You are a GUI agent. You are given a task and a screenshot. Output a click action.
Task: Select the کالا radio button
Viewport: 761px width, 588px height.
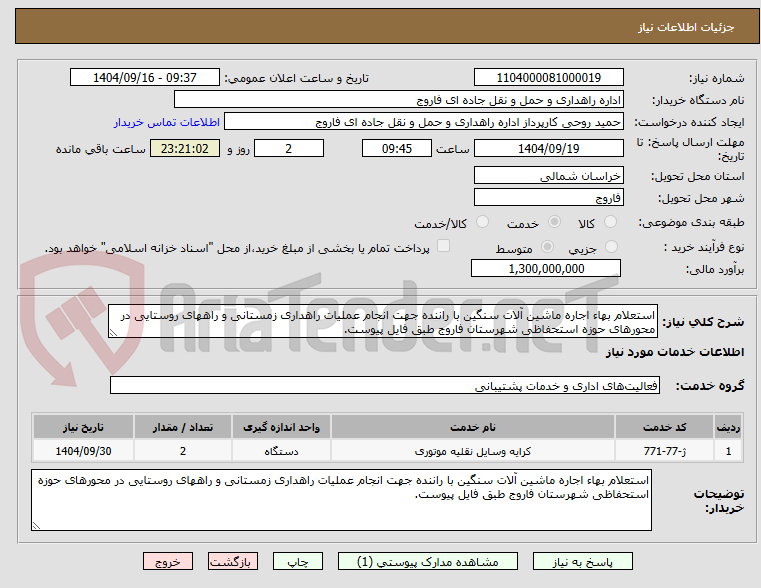point(610,222)
